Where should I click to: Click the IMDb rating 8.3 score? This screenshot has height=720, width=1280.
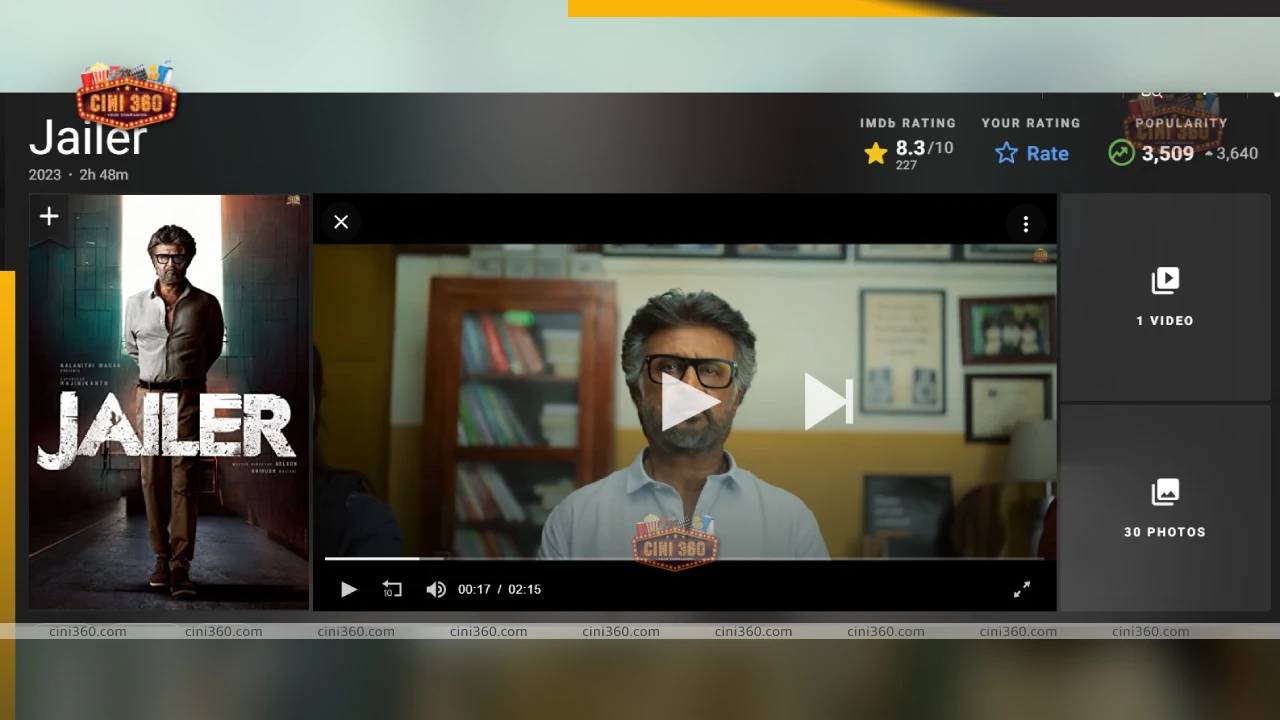coord(911,146)
